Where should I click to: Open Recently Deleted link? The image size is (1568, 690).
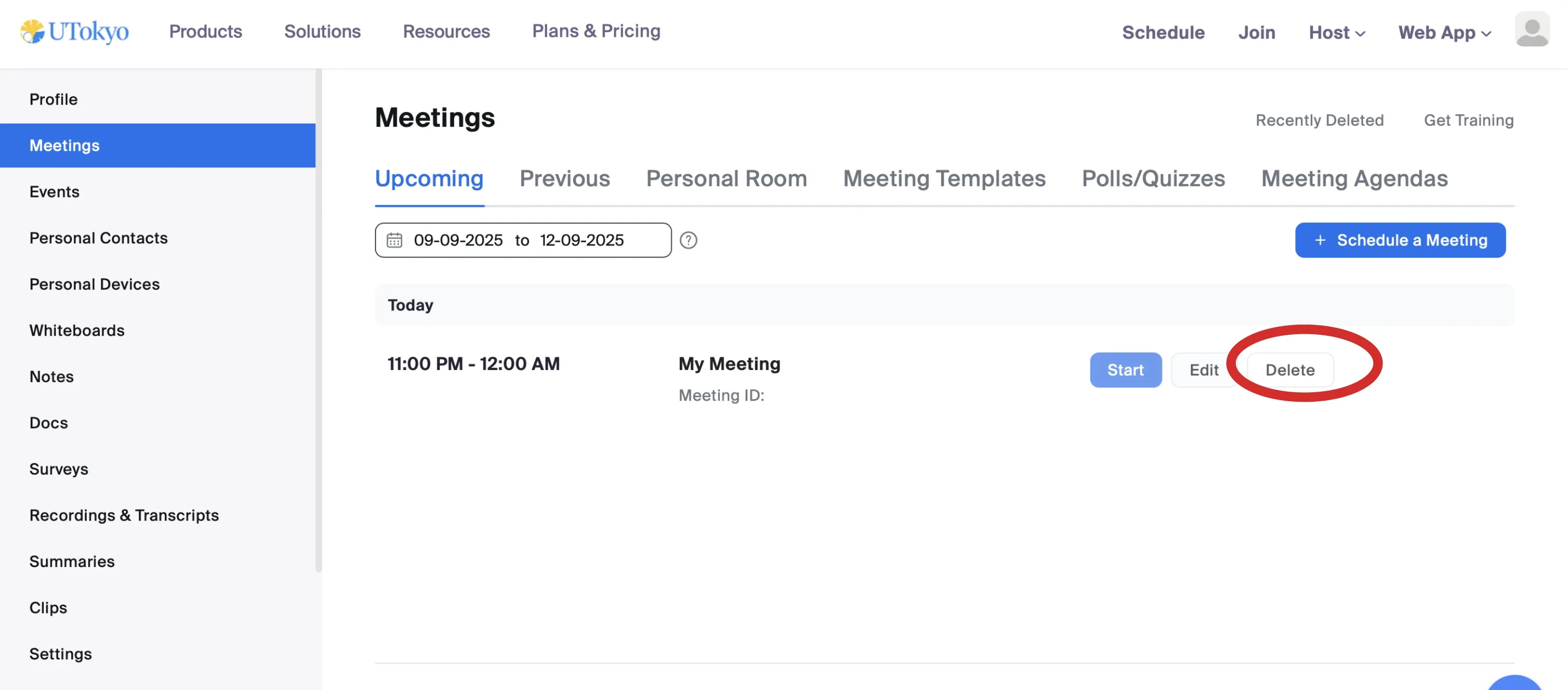(x=1319, y=120)
